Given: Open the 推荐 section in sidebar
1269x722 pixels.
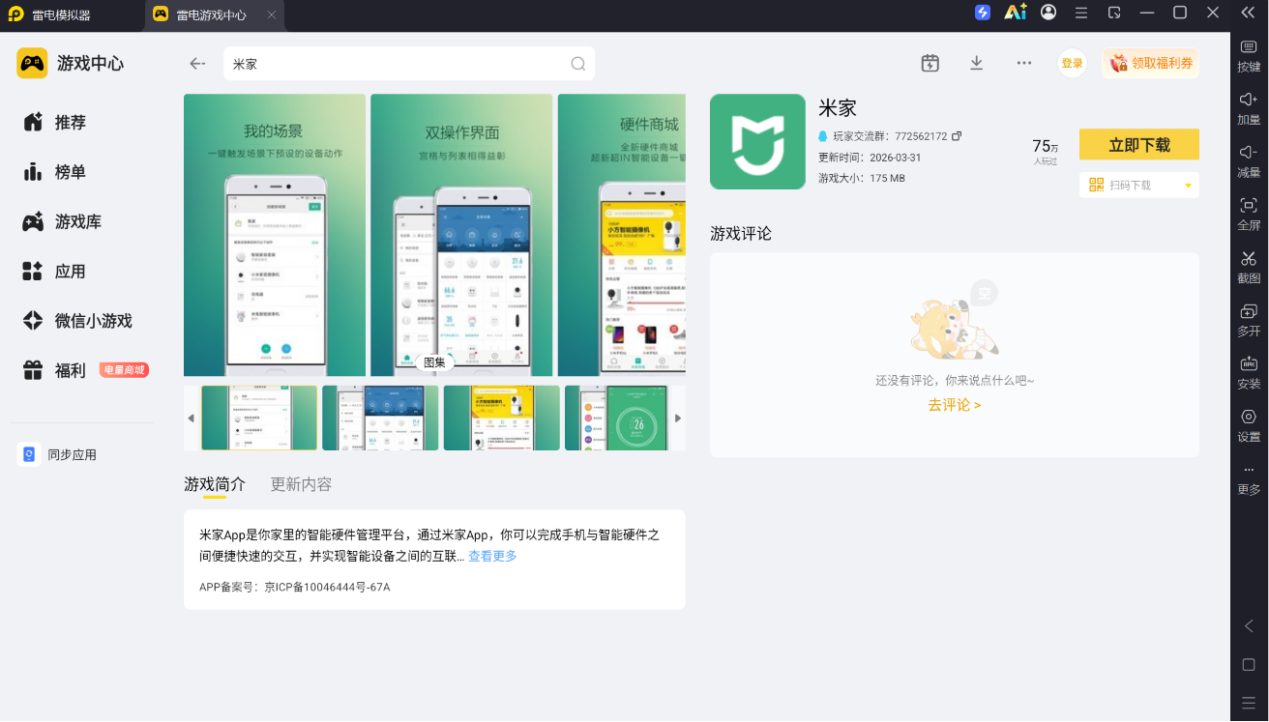Looking at the screenshot, I should [x=55, y=122].
